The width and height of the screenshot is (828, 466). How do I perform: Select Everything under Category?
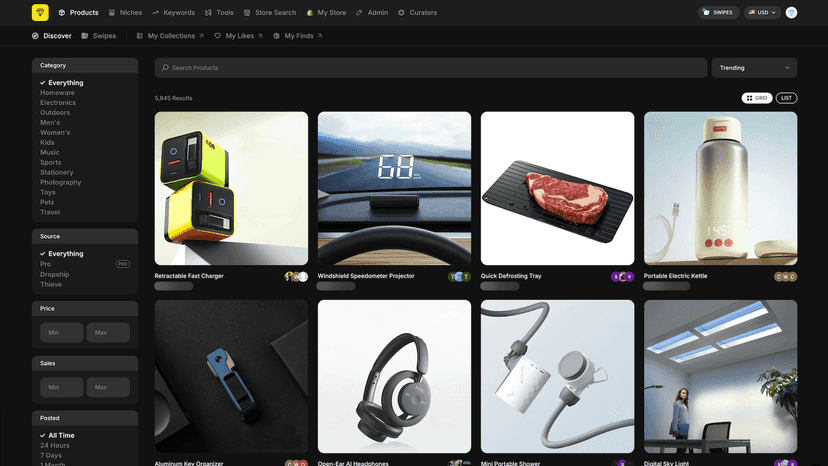[x=62, y=82]
